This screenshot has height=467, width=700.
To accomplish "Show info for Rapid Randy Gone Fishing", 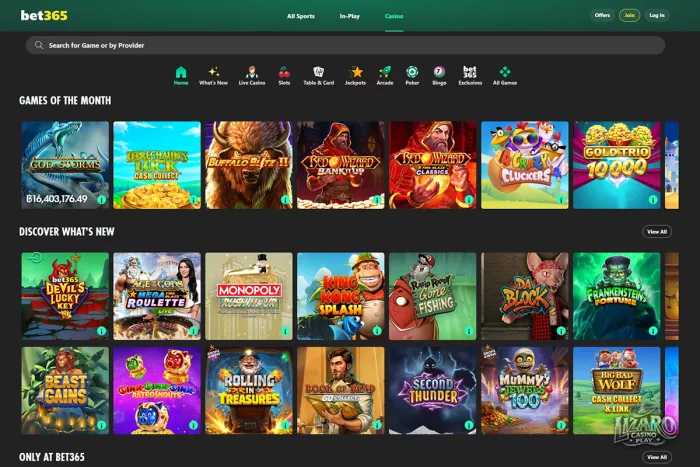I will point(469,331).
